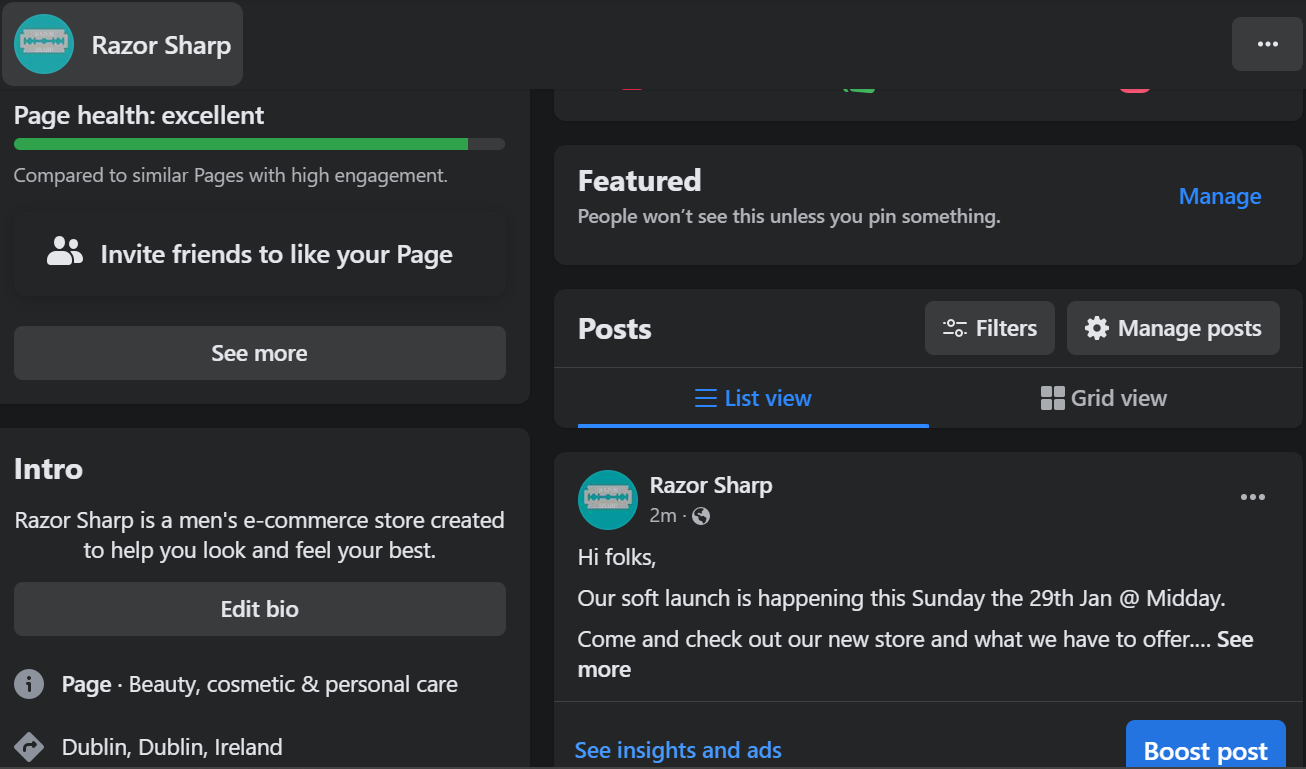Viewport: 1306px width, 769px height.
Task: Click the globe public audience icon
Action: tap(701, 516)
